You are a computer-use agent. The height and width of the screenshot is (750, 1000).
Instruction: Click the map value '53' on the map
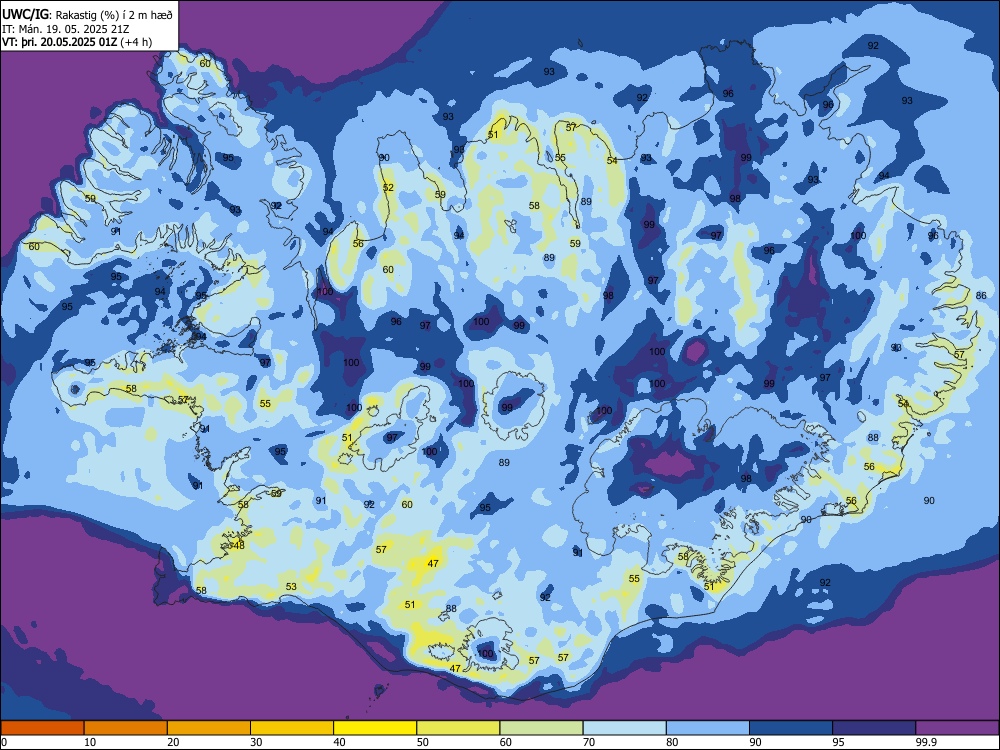point(291,587)
